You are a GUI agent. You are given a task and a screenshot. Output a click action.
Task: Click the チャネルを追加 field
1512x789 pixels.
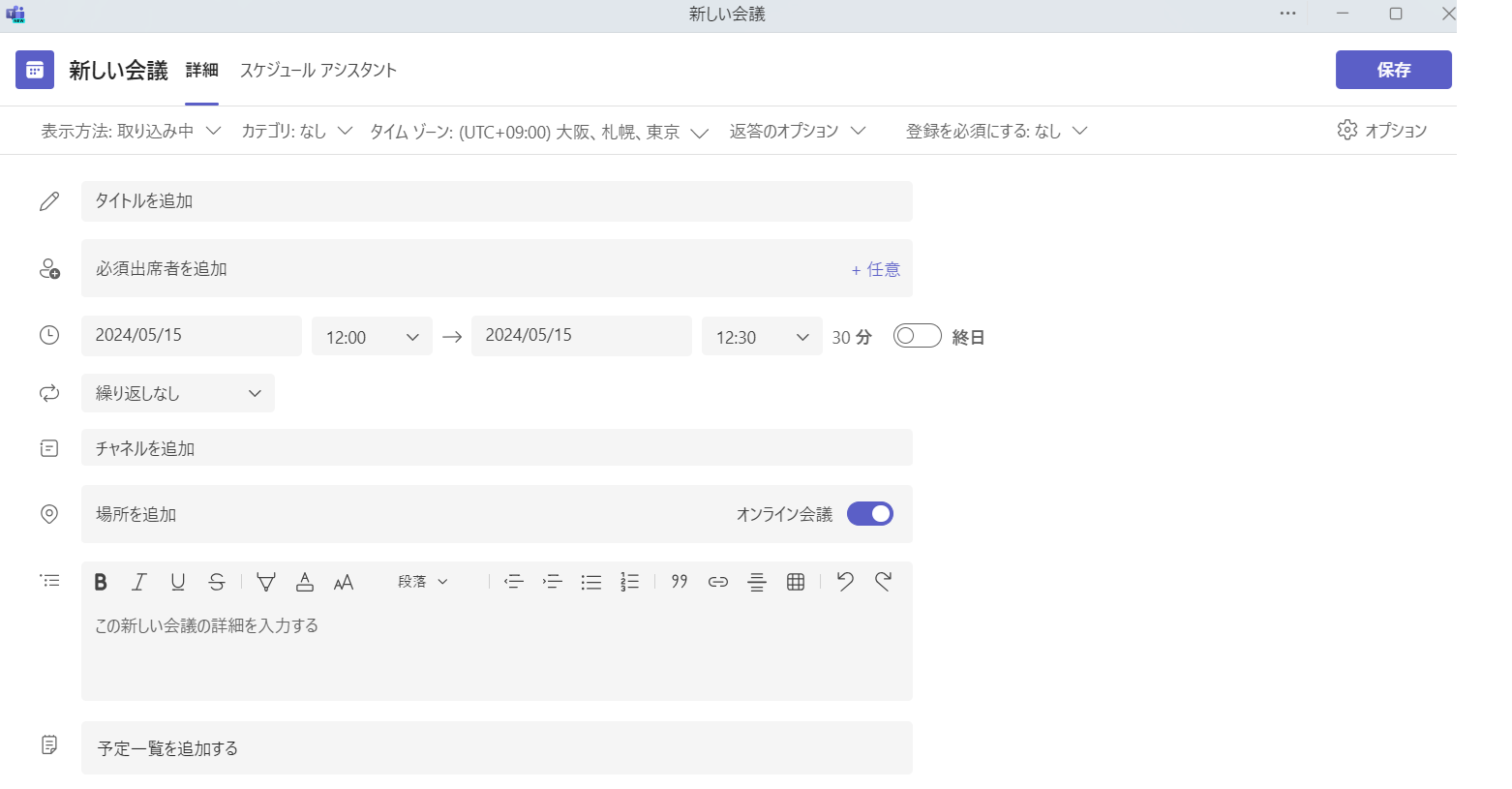click(497, 447)
